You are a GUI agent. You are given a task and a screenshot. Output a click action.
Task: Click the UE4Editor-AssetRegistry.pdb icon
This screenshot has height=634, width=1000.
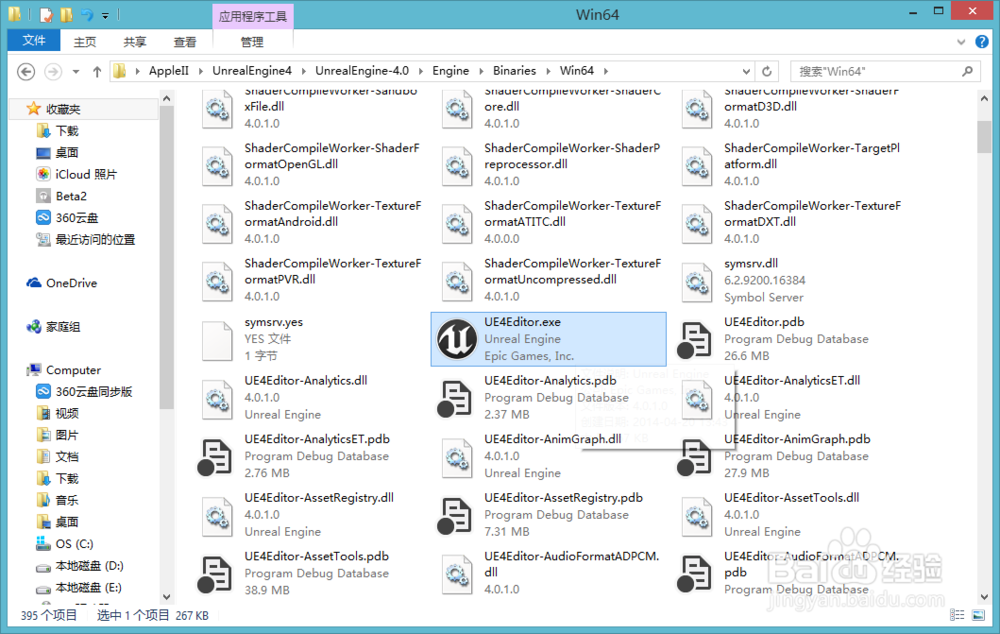[455, 516]
